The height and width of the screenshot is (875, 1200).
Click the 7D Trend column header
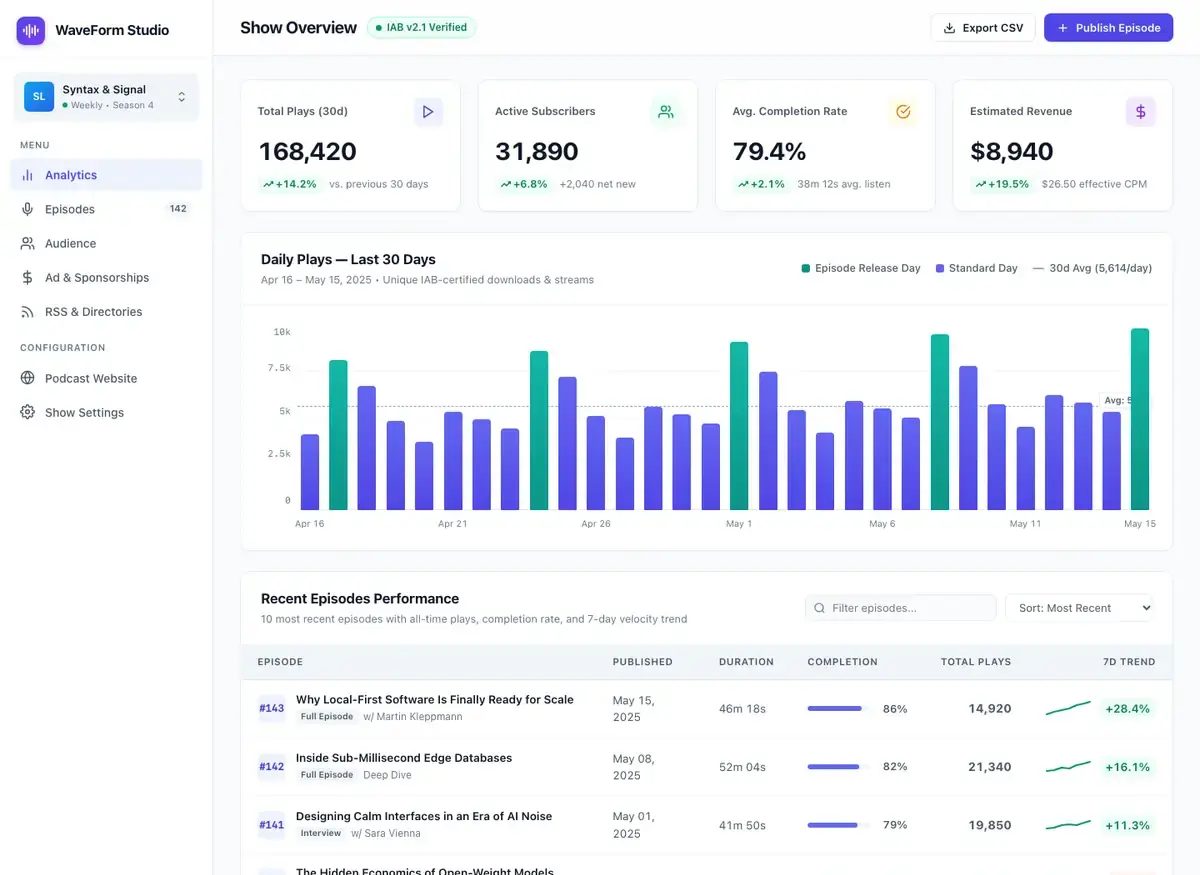[1129, 662]
